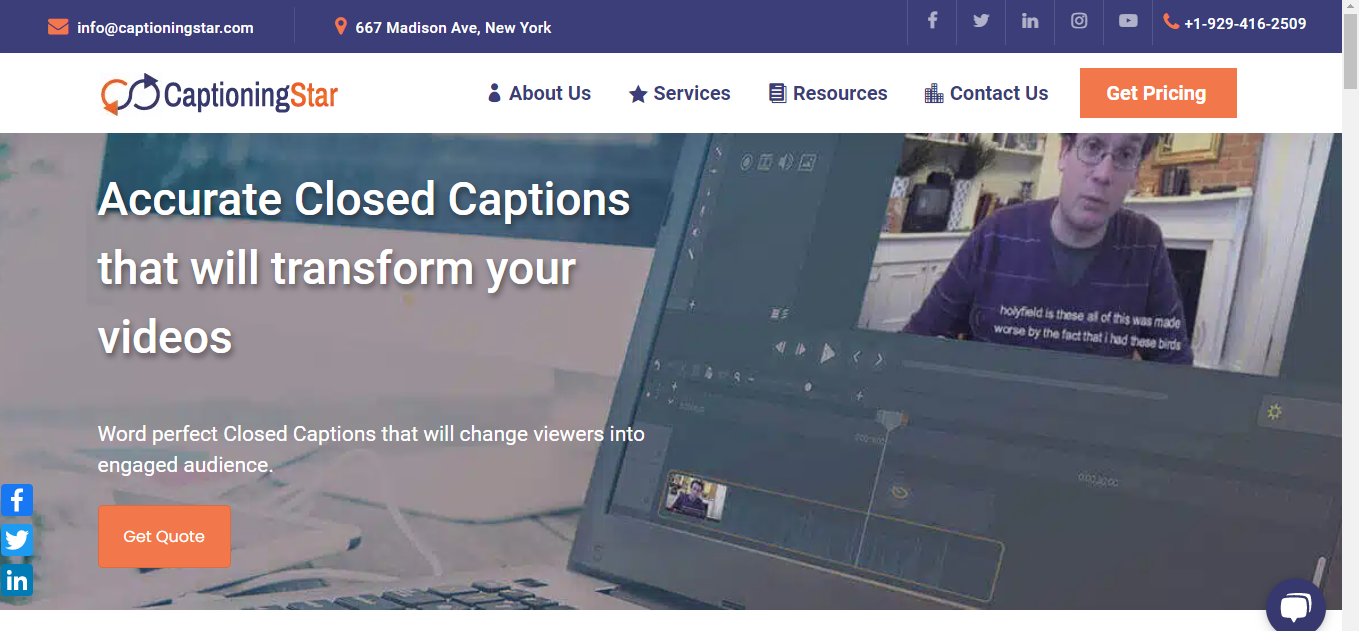Screen dimensions: 1359x631
Task: Share via floating Facebook sidebar button
Action: [17, 500]
